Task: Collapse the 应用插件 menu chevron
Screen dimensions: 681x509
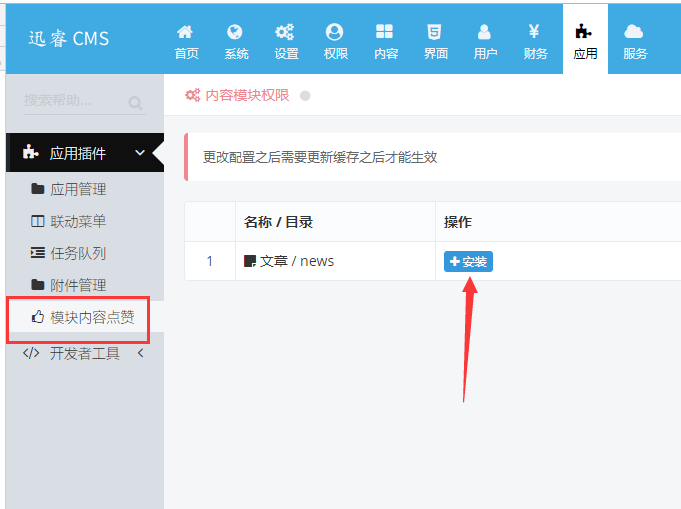Action: [140, 152]
